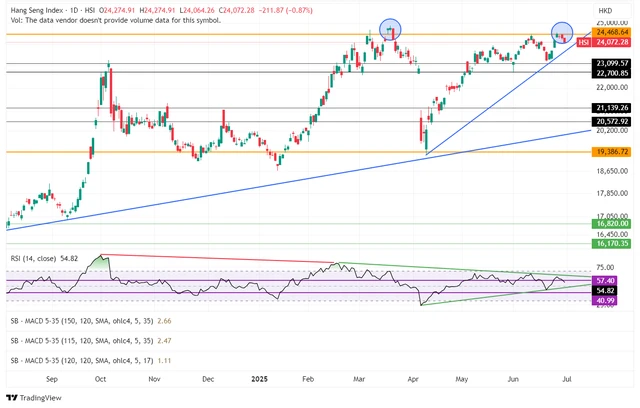The width and height of the screenshot is (640, 408).
Task: Click the Feb label on time axis
Action: pos(308,379)
